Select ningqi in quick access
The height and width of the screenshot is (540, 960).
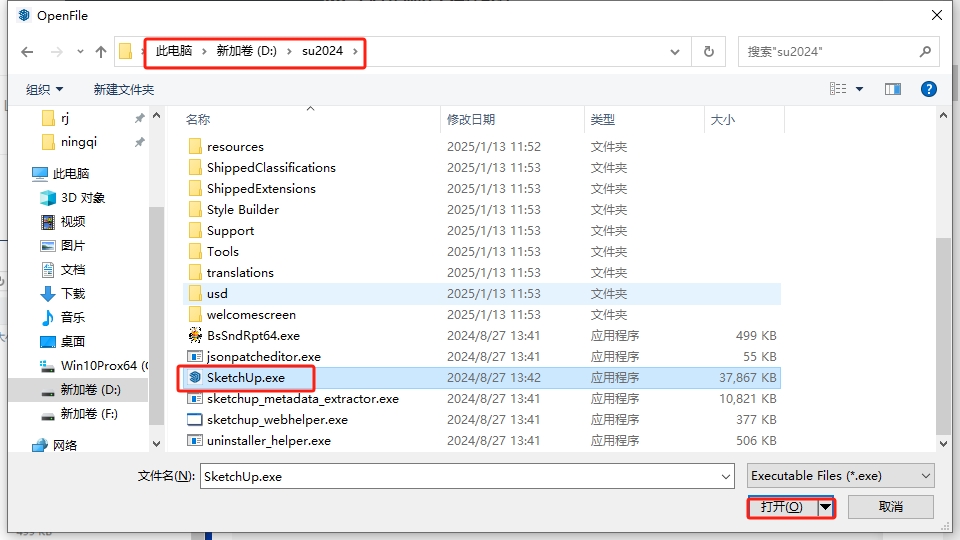(78, 142)
